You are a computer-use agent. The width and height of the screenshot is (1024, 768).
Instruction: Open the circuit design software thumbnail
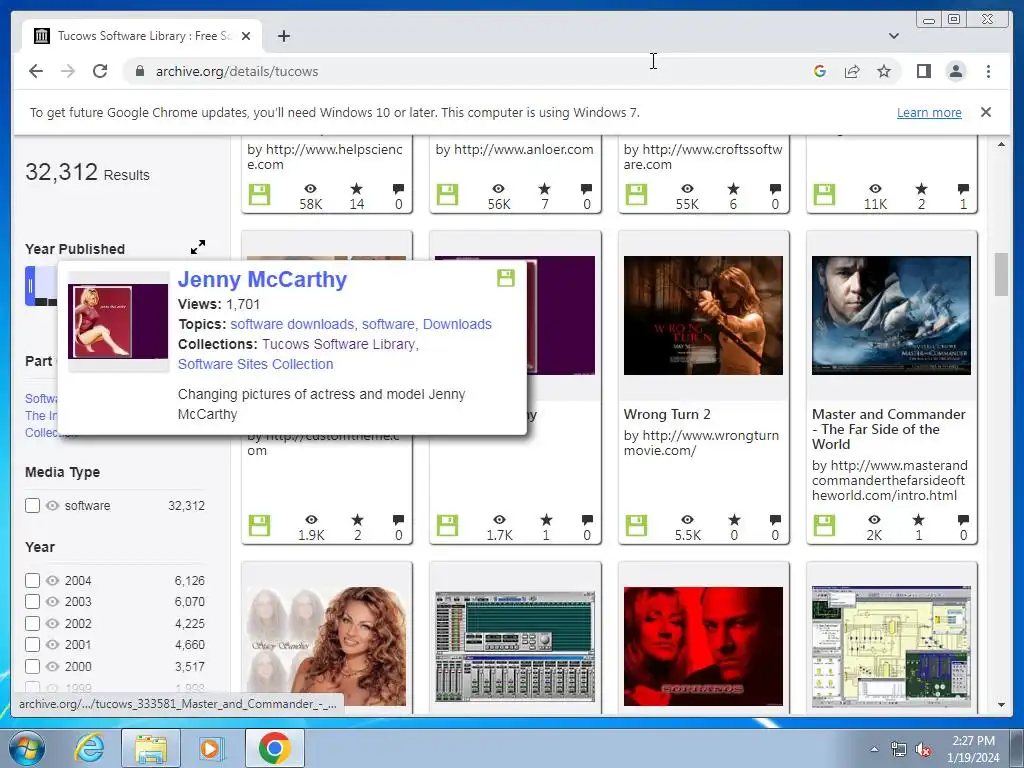pos(891,646)
